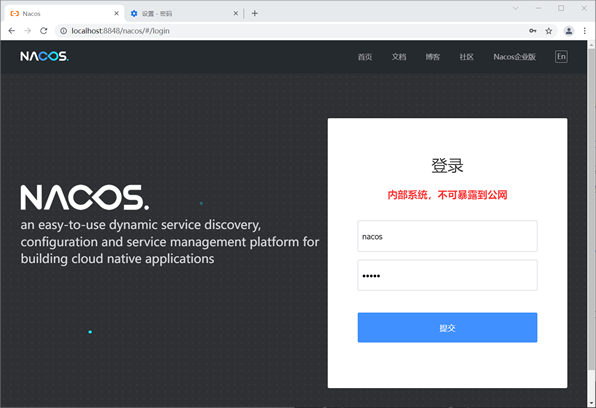This screenshot has width=596, height=408.
Task: Click the password input field
Action: 447,275
